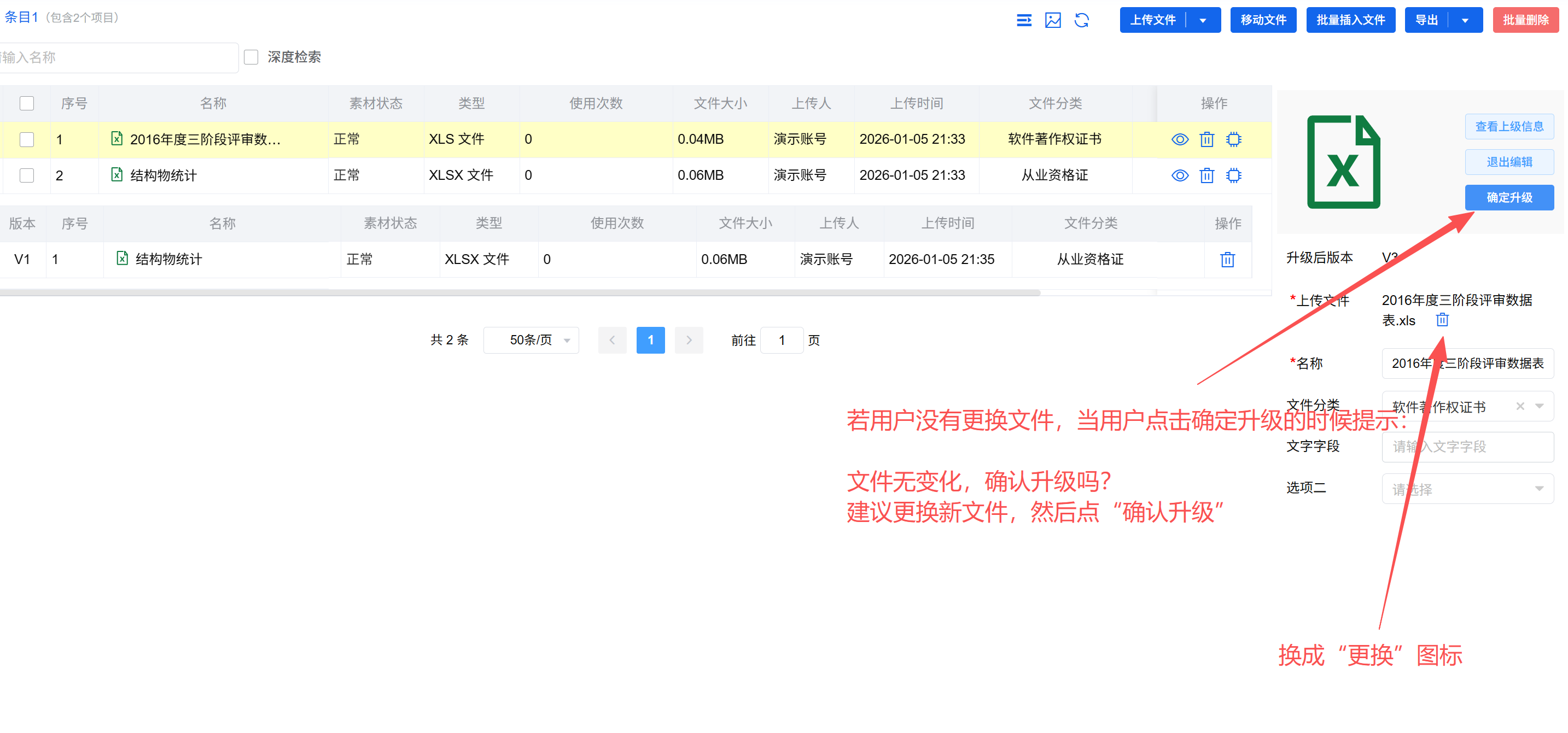Viewport: 1568px width, 733px height.
Task: Click the list view toolbar icon
Action: [1024, 20]
